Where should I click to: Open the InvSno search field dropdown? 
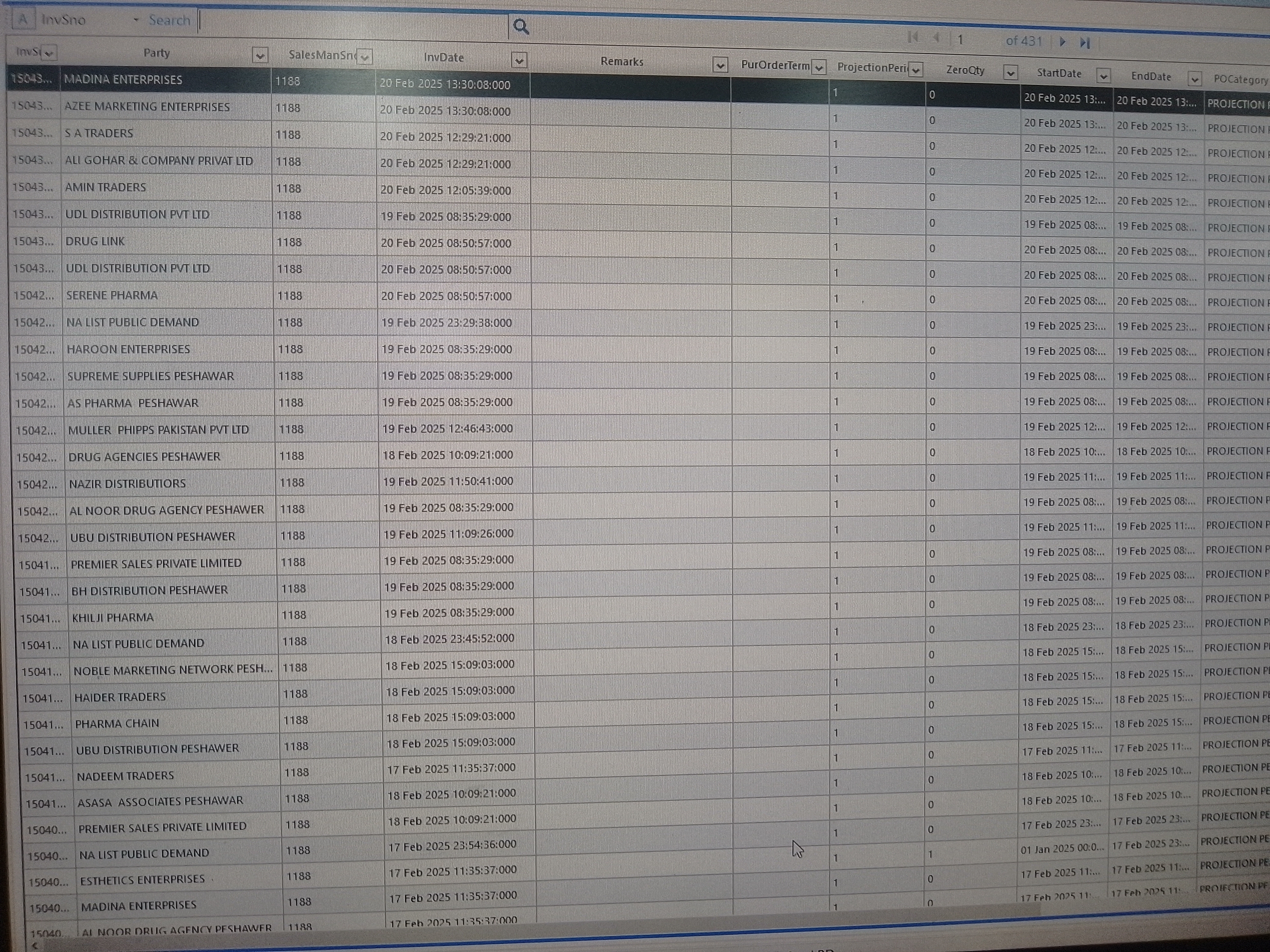pos(136,20)
